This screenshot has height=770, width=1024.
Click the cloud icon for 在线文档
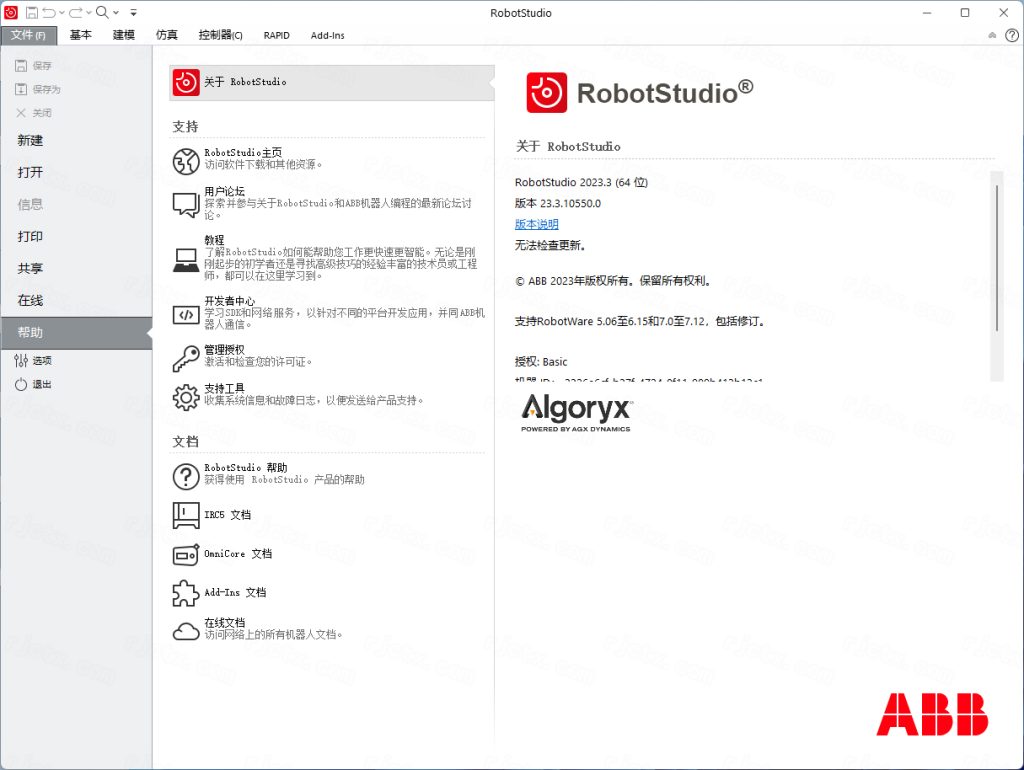click(x=185, y=631)
